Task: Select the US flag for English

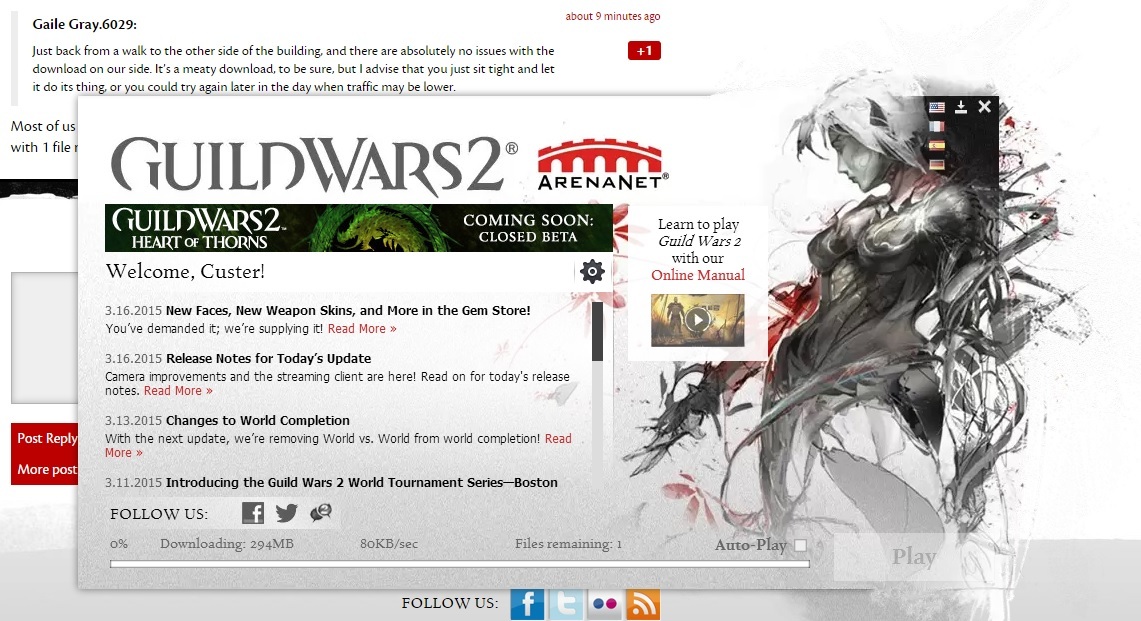Action: (937, 107)
